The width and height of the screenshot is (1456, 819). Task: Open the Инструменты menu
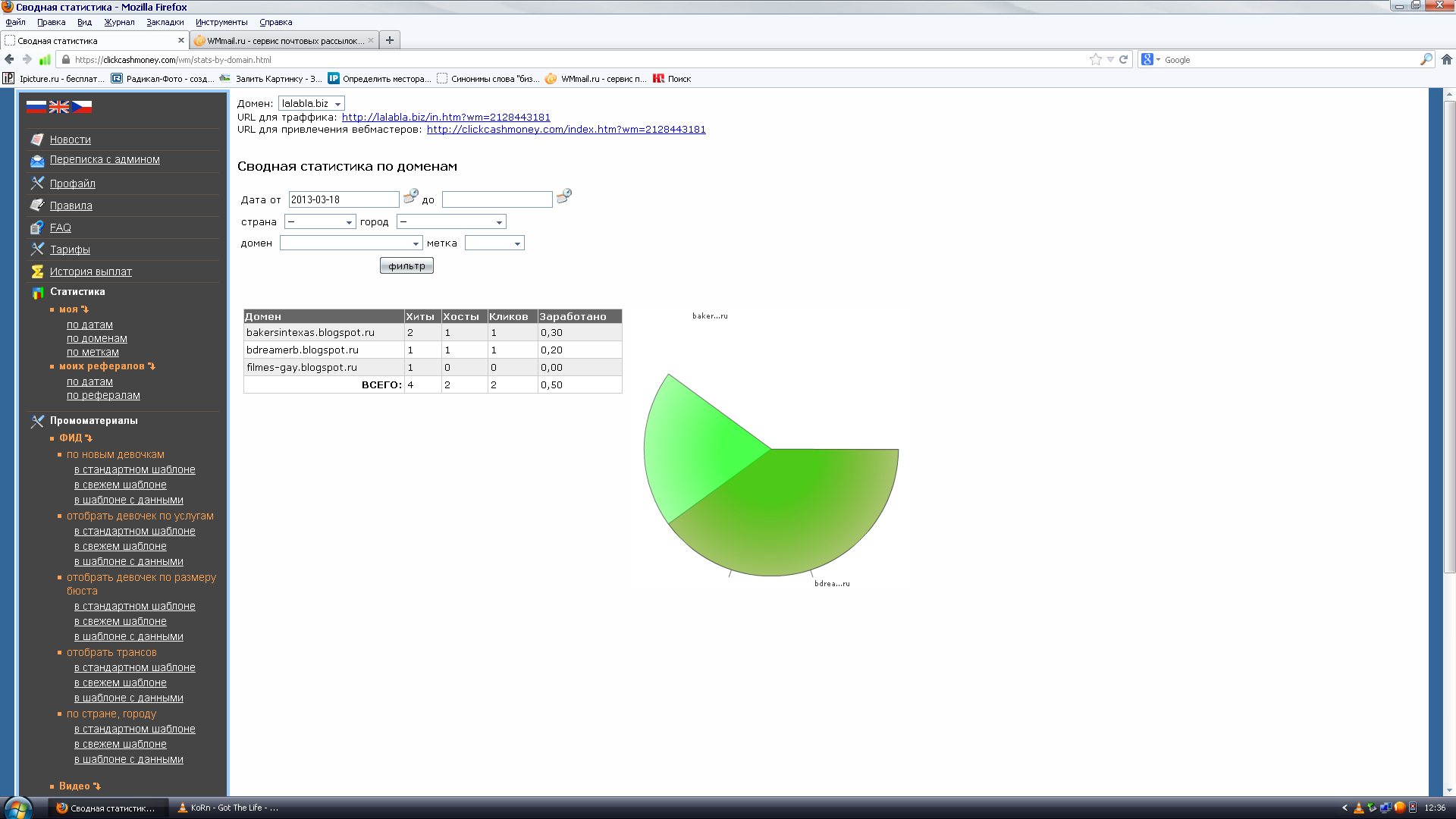(221, 22)
